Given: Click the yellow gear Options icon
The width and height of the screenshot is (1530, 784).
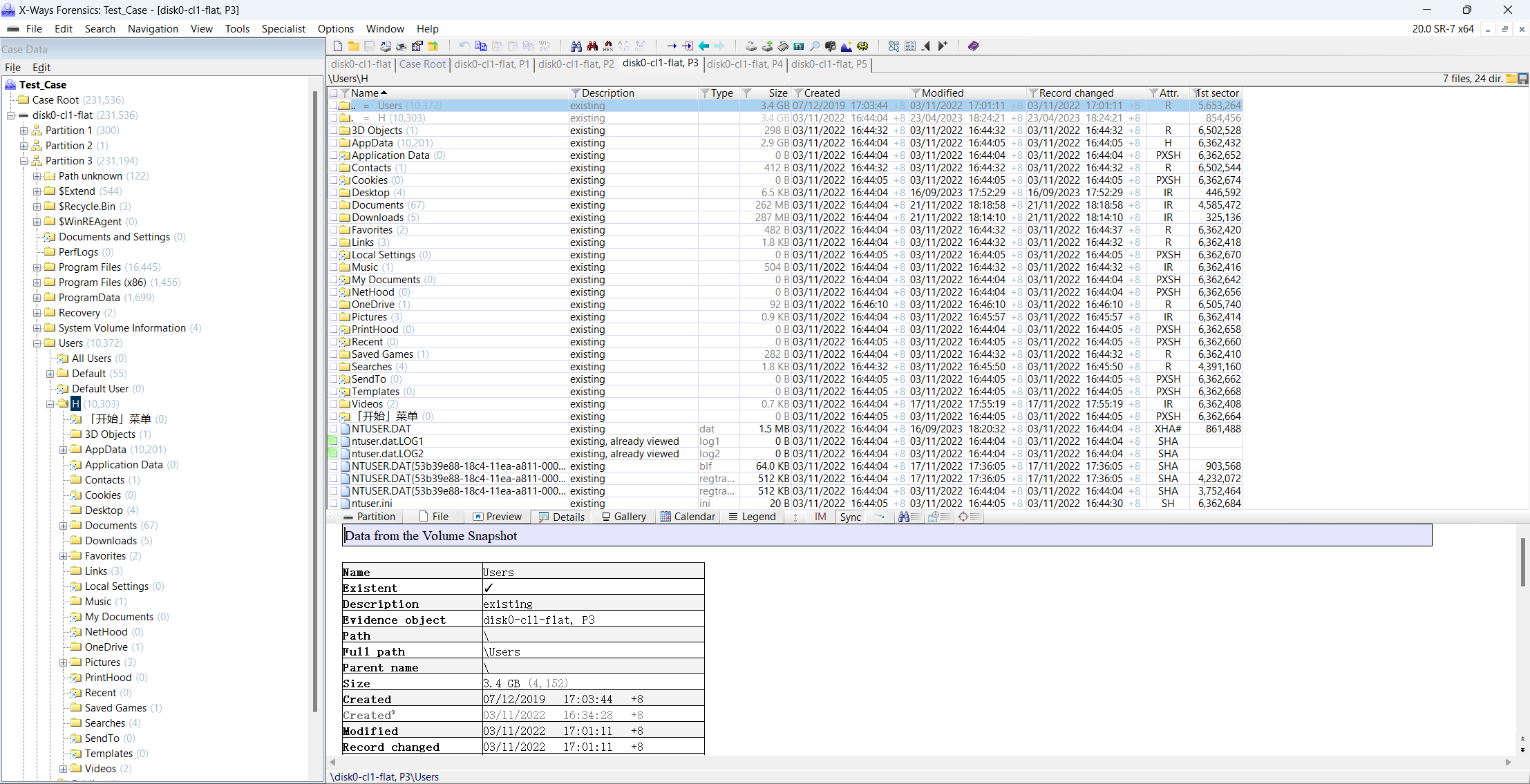Looking at the screenshot, I should click(862, 46).
